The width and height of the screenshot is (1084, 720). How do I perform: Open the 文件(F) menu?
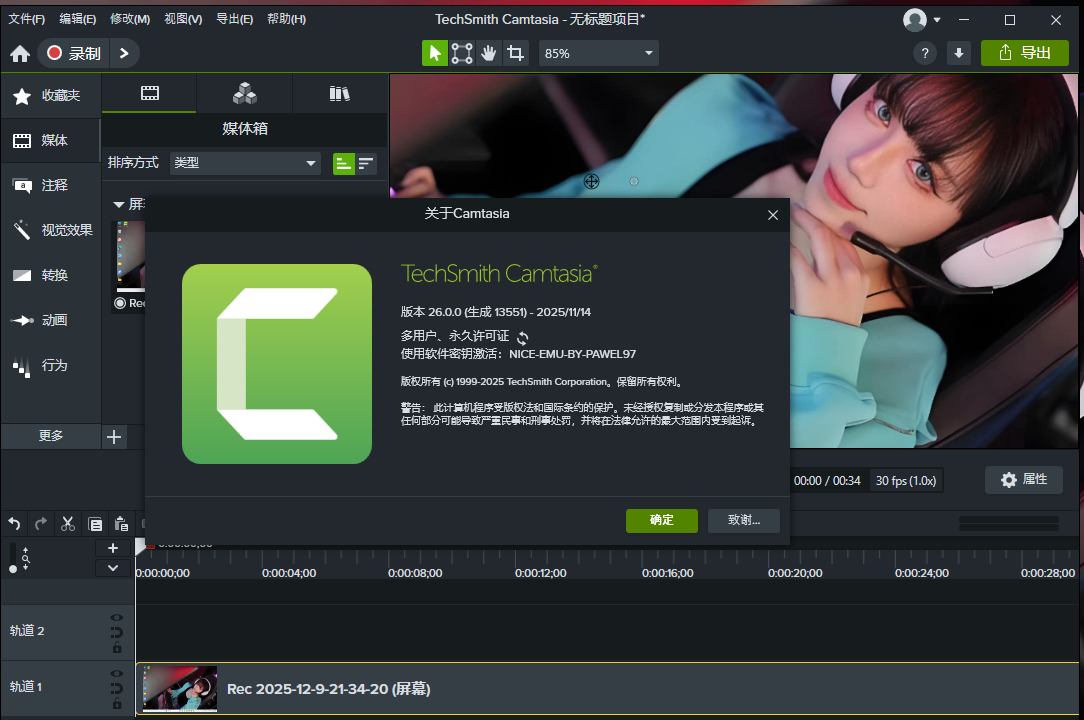(26, 19)
